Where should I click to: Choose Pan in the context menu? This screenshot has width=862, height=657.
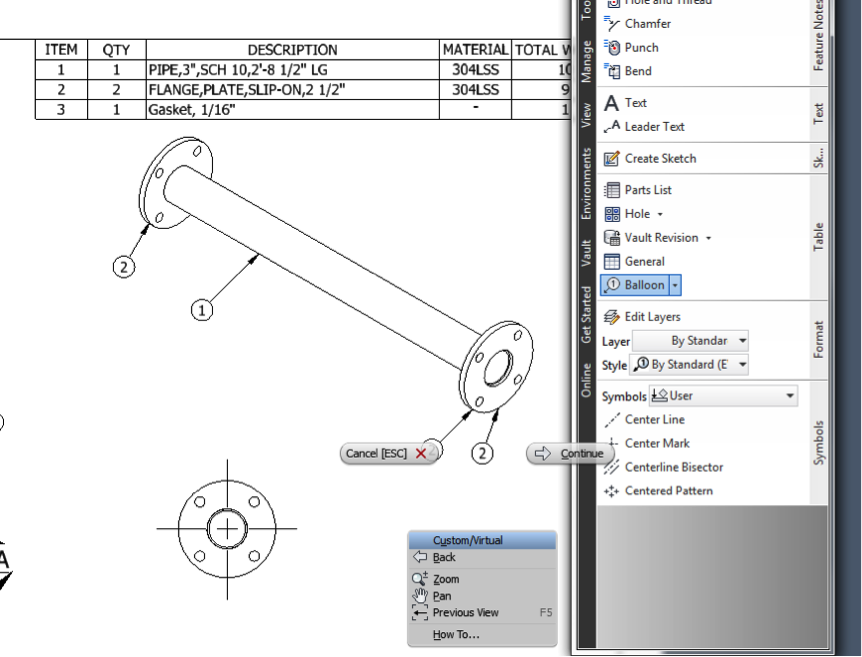(482, 596)
